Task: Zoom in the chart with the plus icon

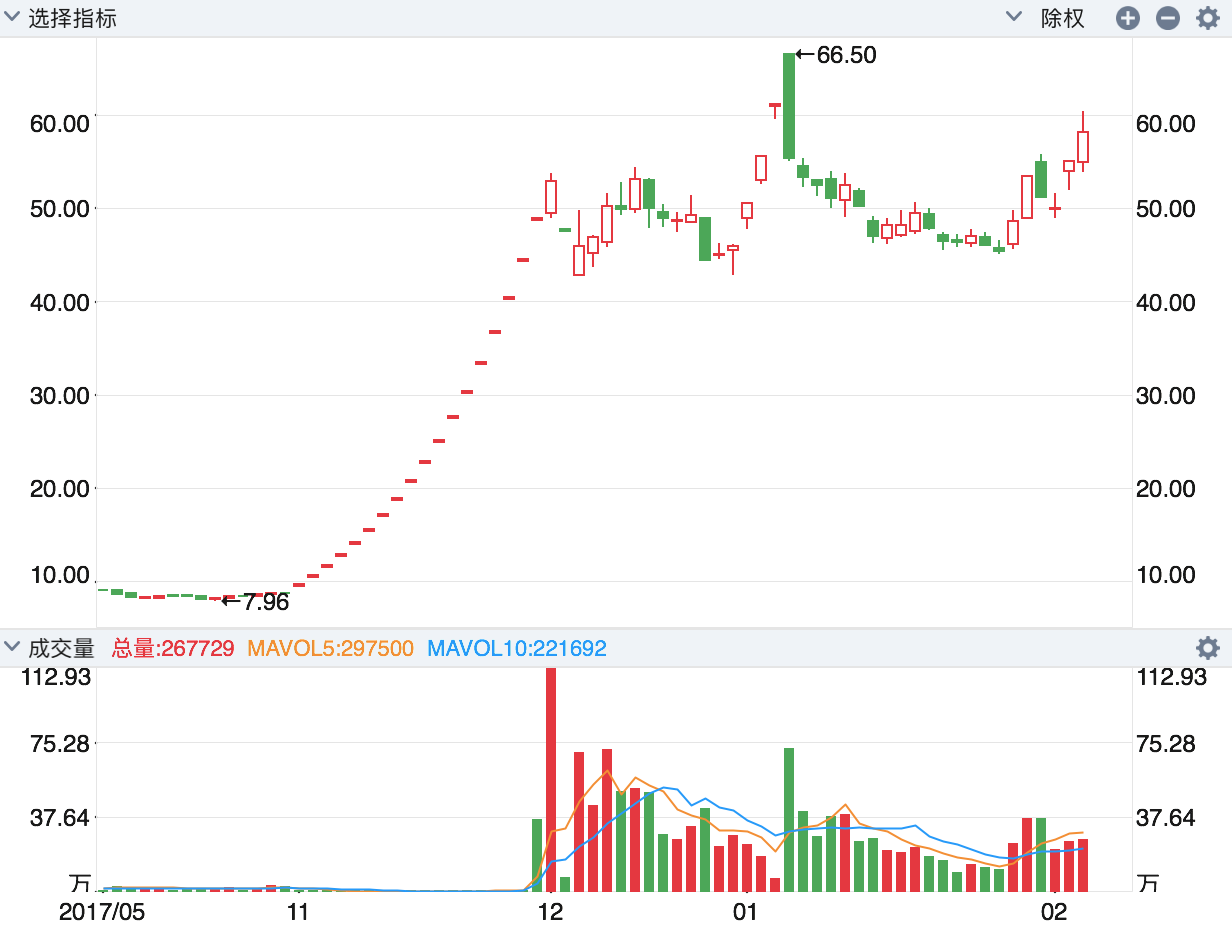Action: click(1128, 18)
